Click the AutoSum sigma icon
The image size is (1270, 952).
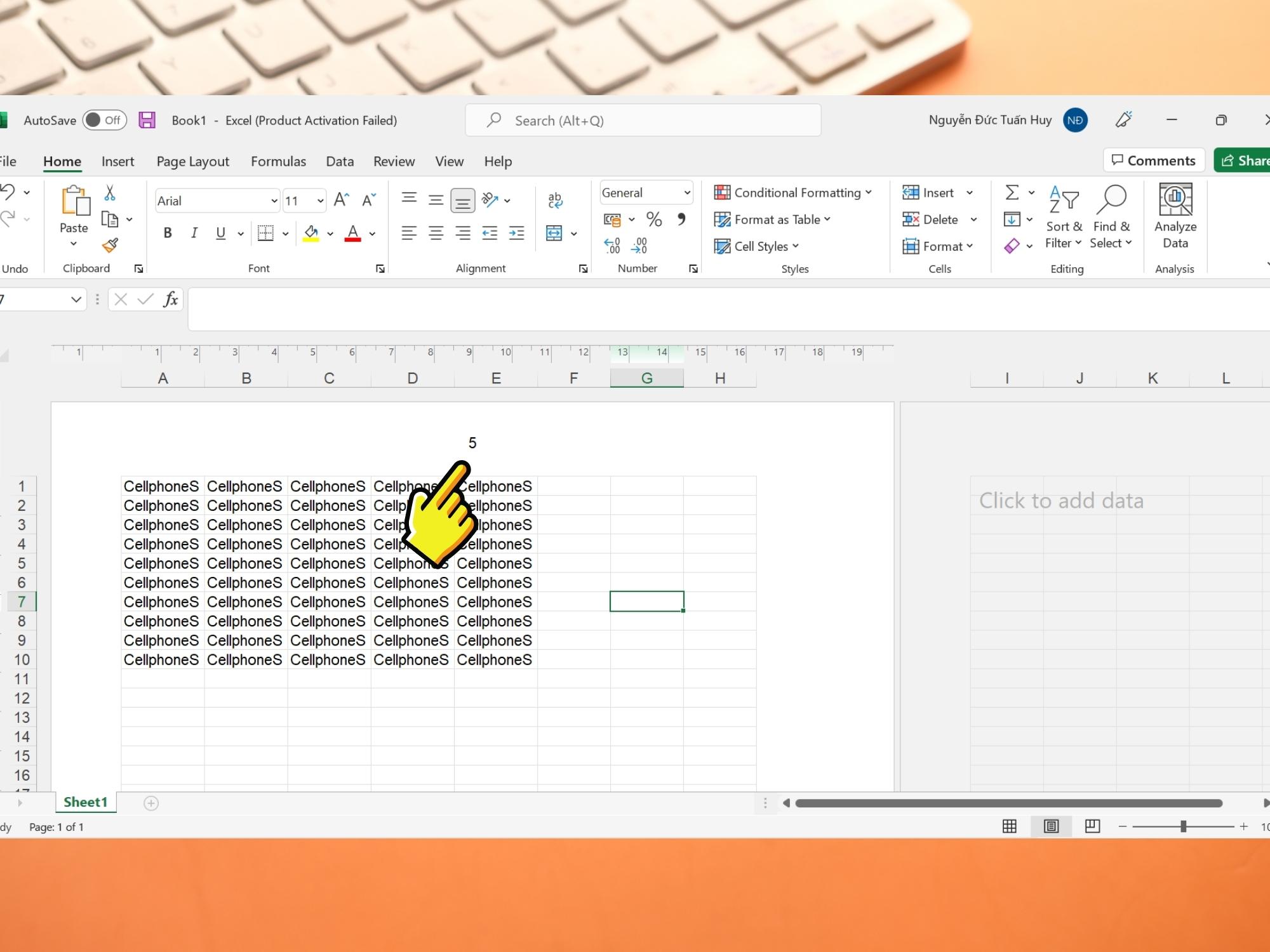(1012, 192)
